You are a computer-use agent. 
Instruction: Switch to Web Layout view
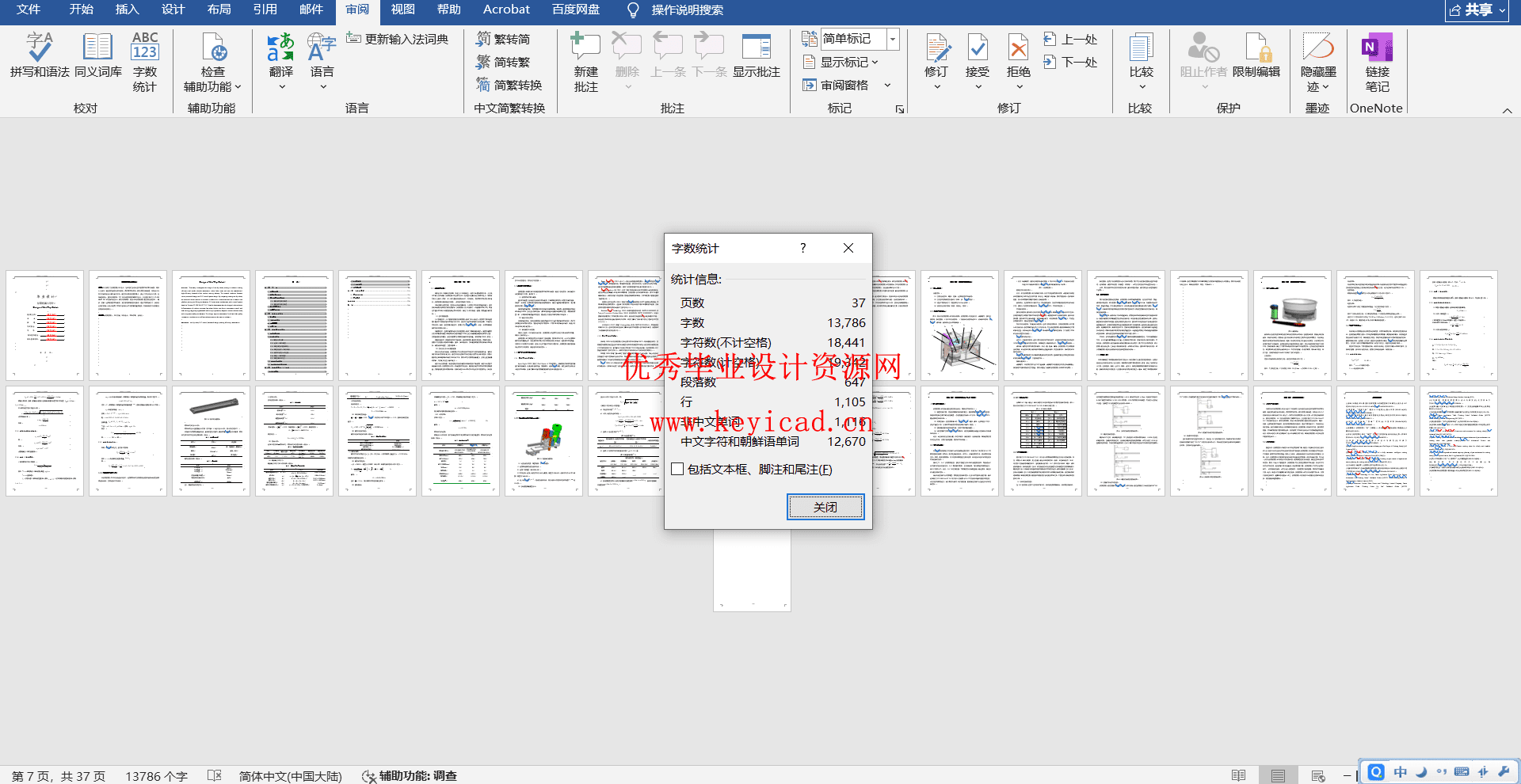(x=1317, y=775)
